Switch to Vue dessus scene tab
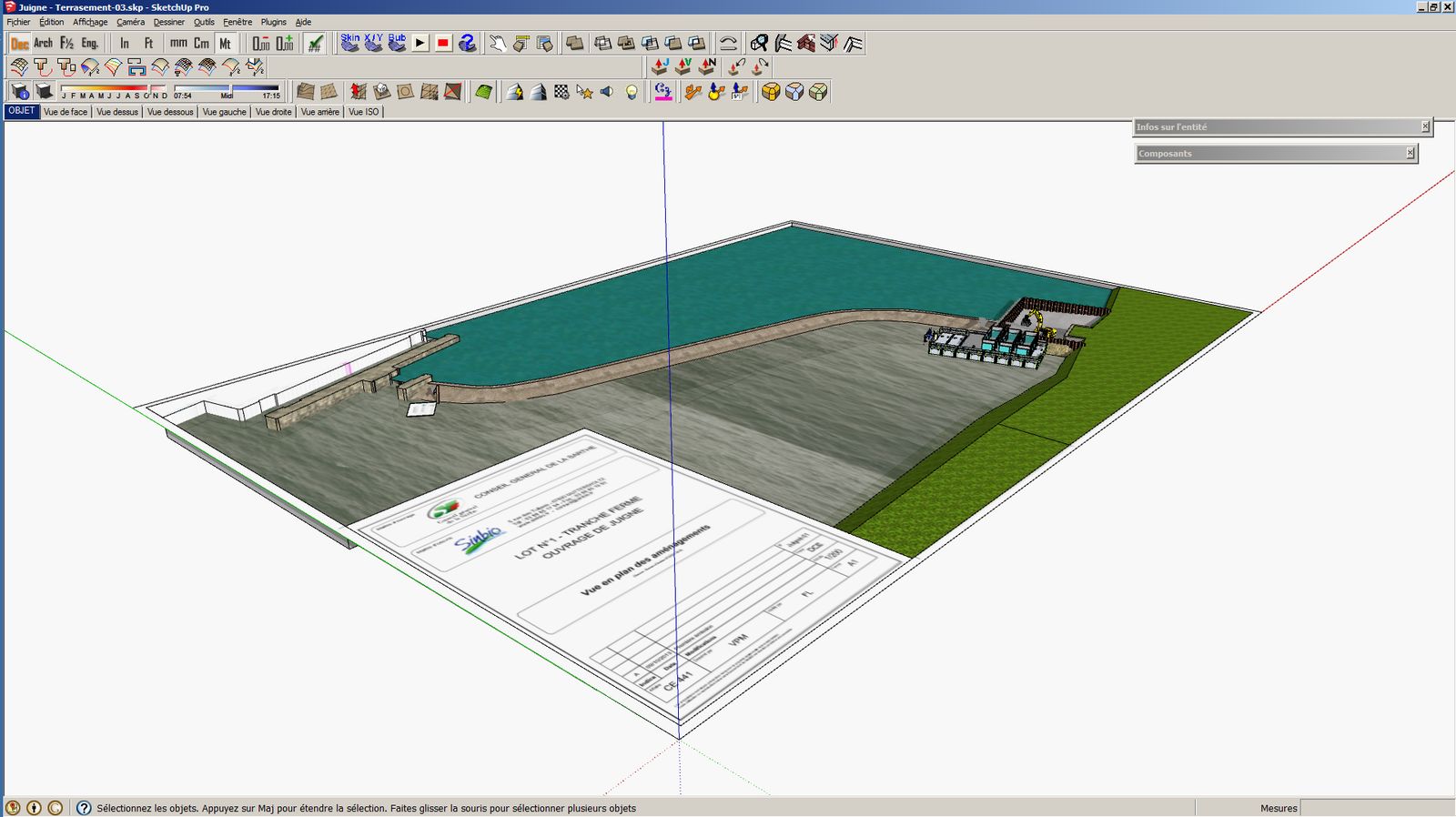 pos(117,112)
